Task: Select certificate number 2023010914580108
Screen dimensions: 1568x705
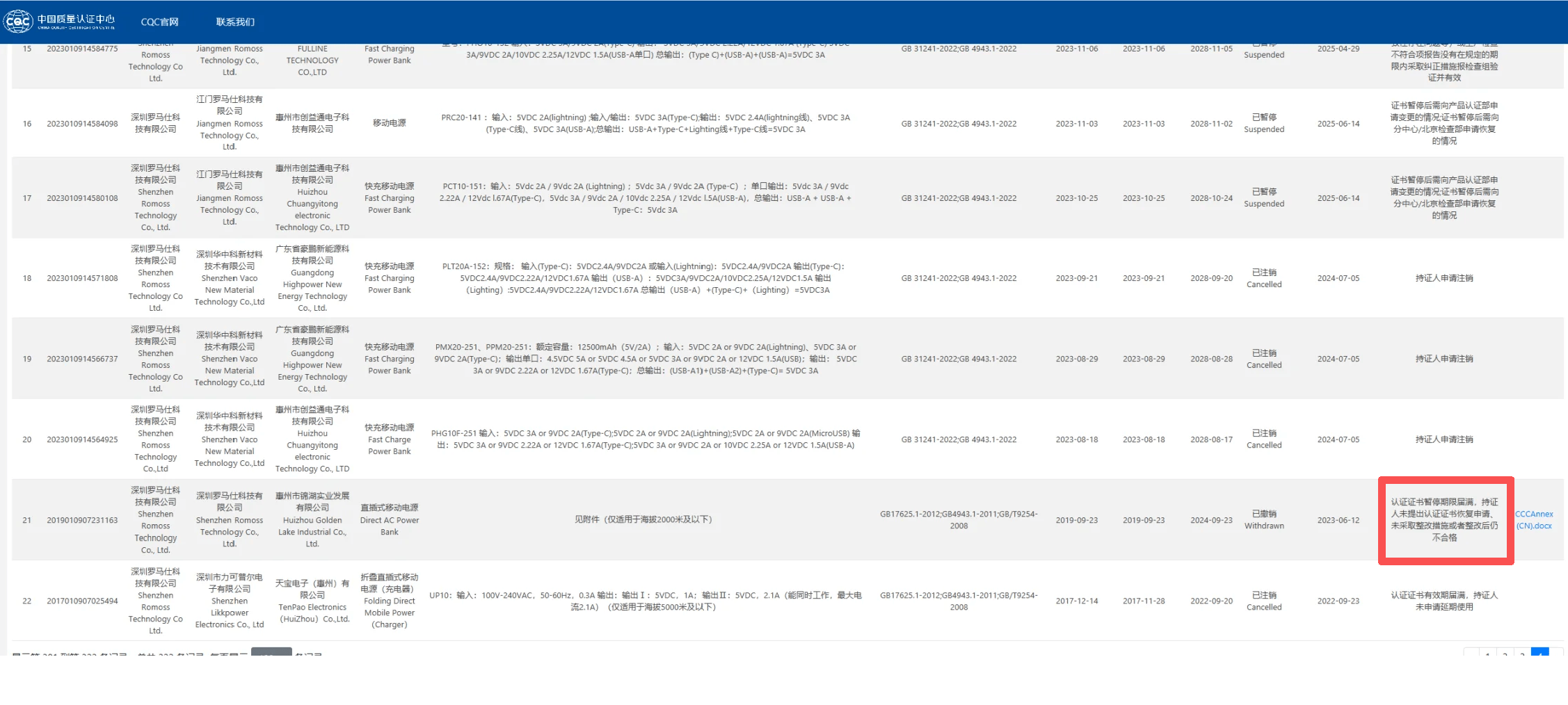Action: 82,198
